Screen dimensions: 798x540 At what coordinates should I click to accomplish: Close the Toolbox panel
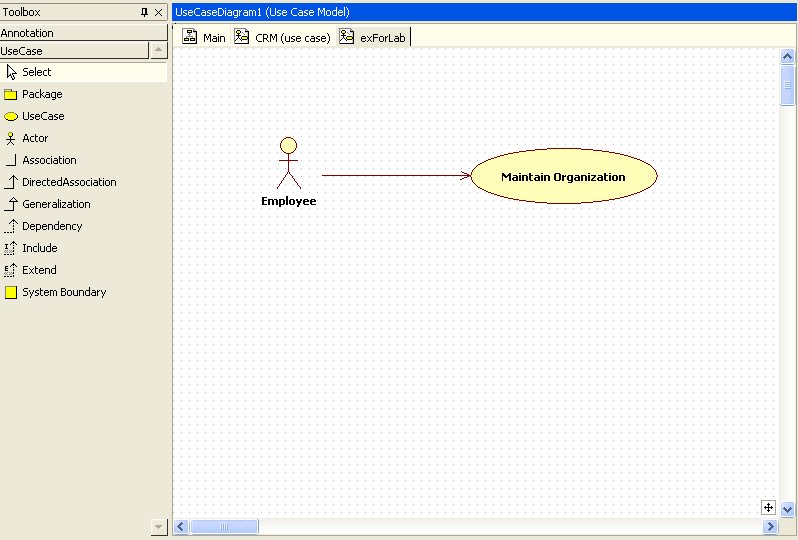coord(159,12)
